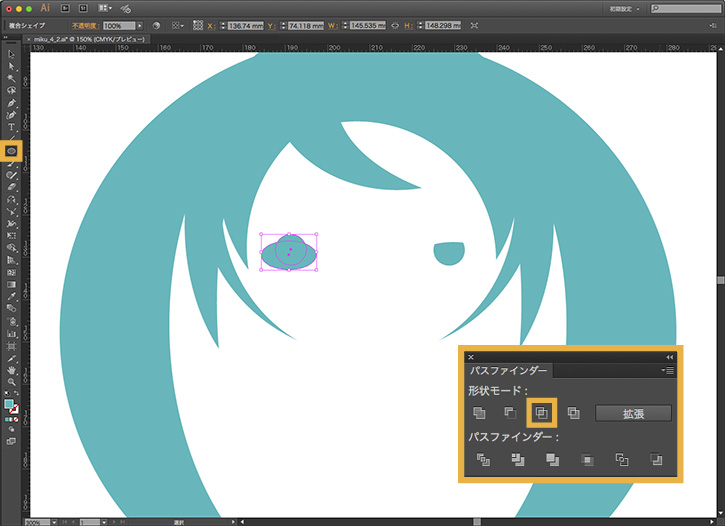The image size is (725, 526).
Task: Click the 拡張 expand button
Action: tap(633, 414)
